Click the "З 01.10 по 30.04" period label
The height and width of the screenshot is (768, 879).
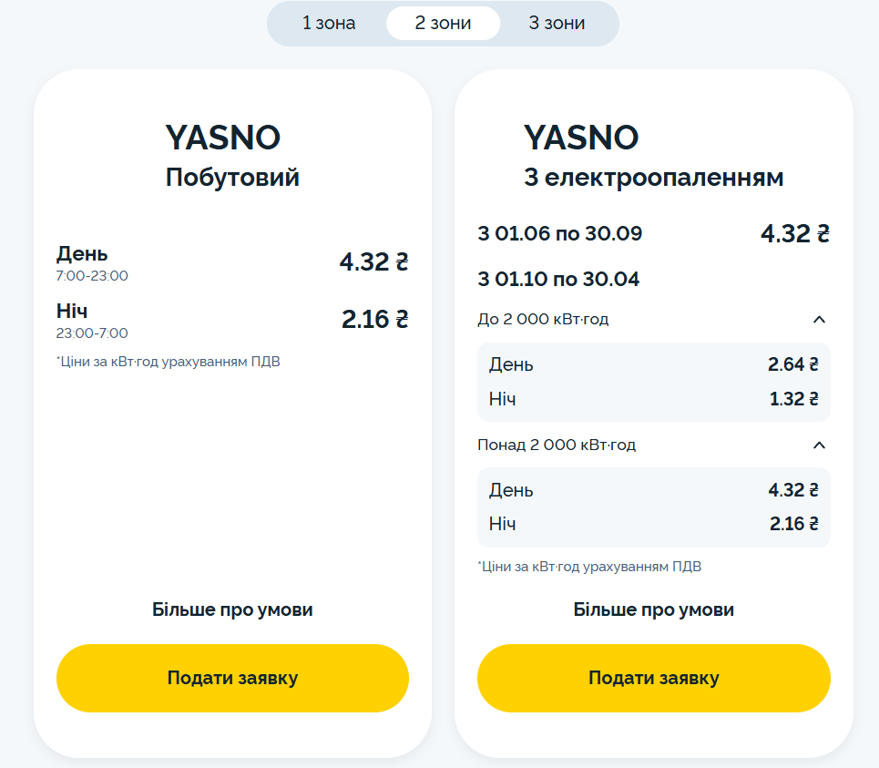coord(559,279)
